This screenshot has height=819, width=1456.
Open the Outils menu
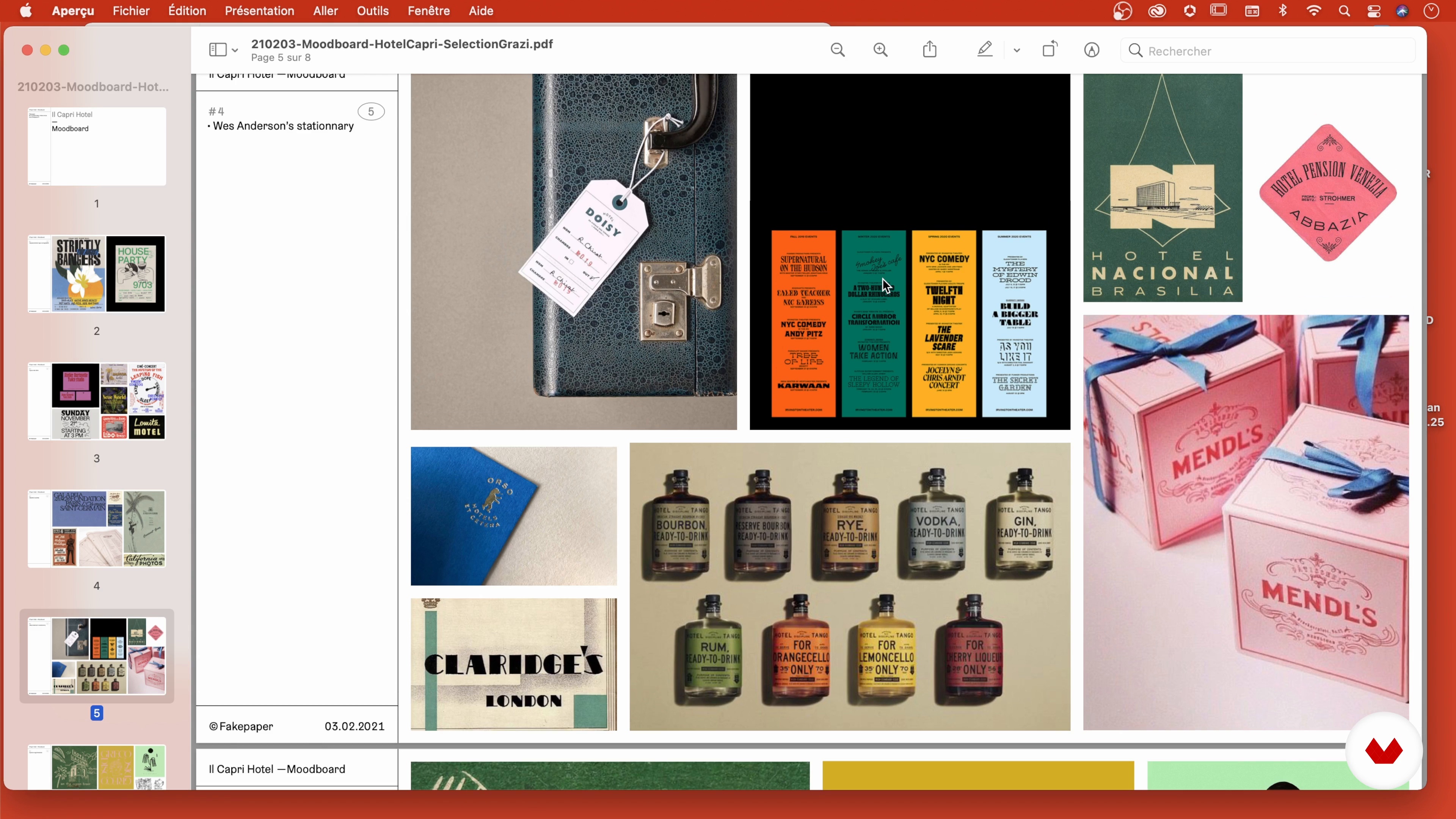(x=372, y=11)
